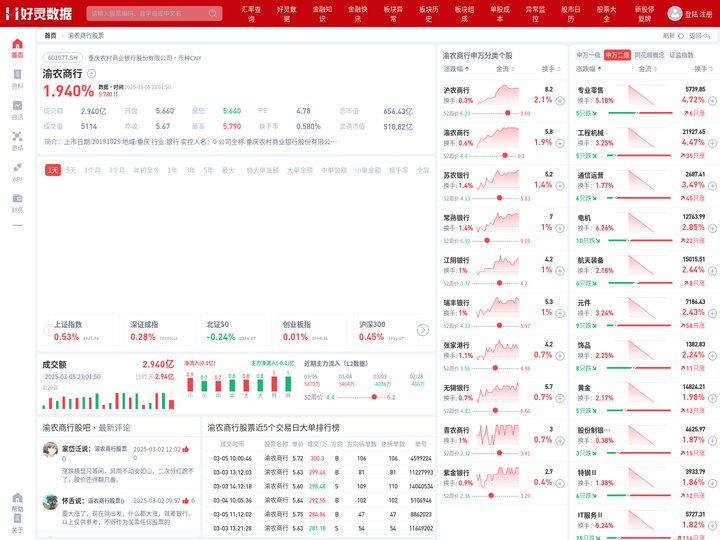Image resolution: width=720 pixels, height=540 pixels.
Task: Click the 返回 back icon
Action: coord(707,35)
